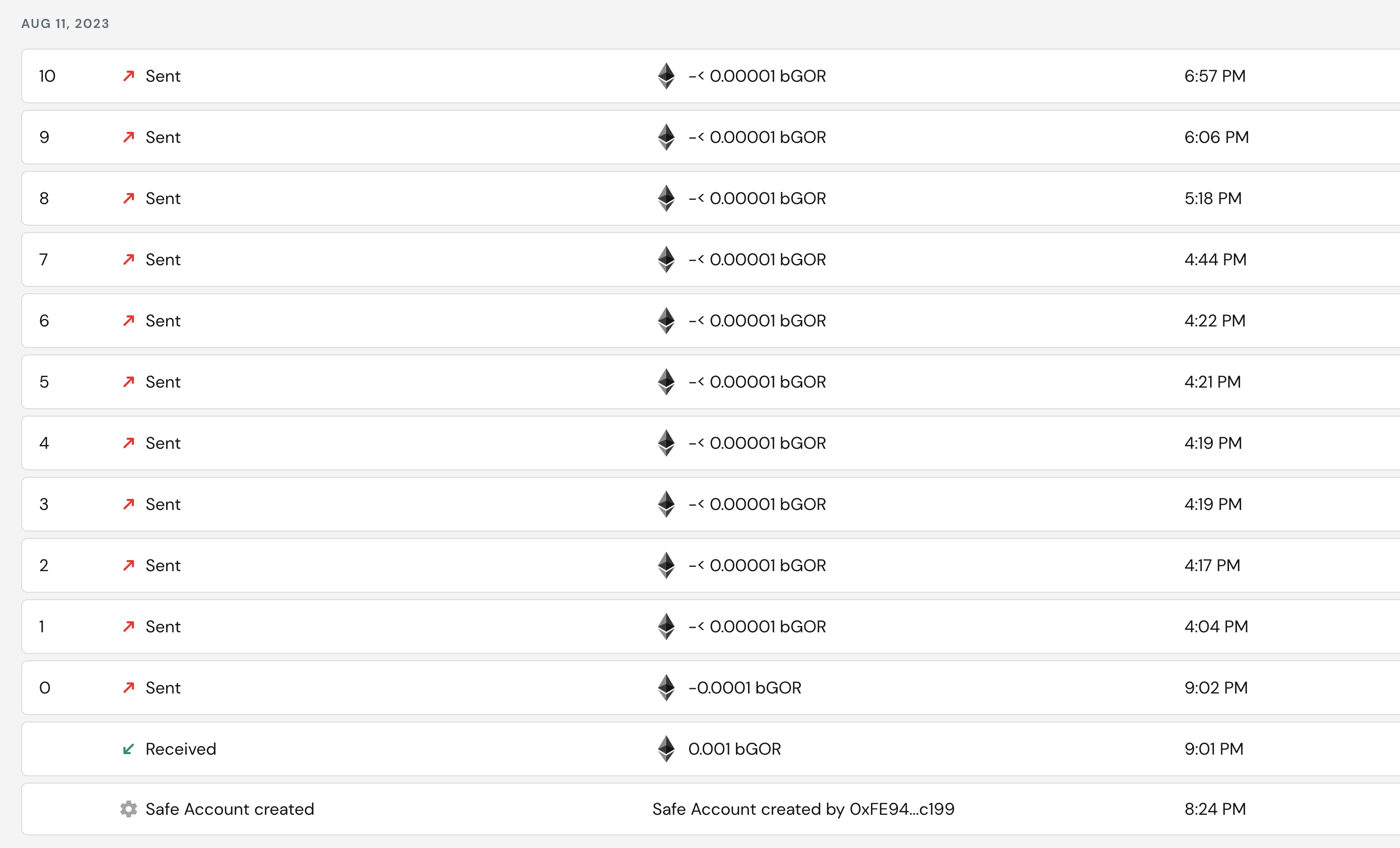Viewport: 1400px width, 848px height.
Task: Click the 9:01 PM timestamp
Action: (1214, 749)
